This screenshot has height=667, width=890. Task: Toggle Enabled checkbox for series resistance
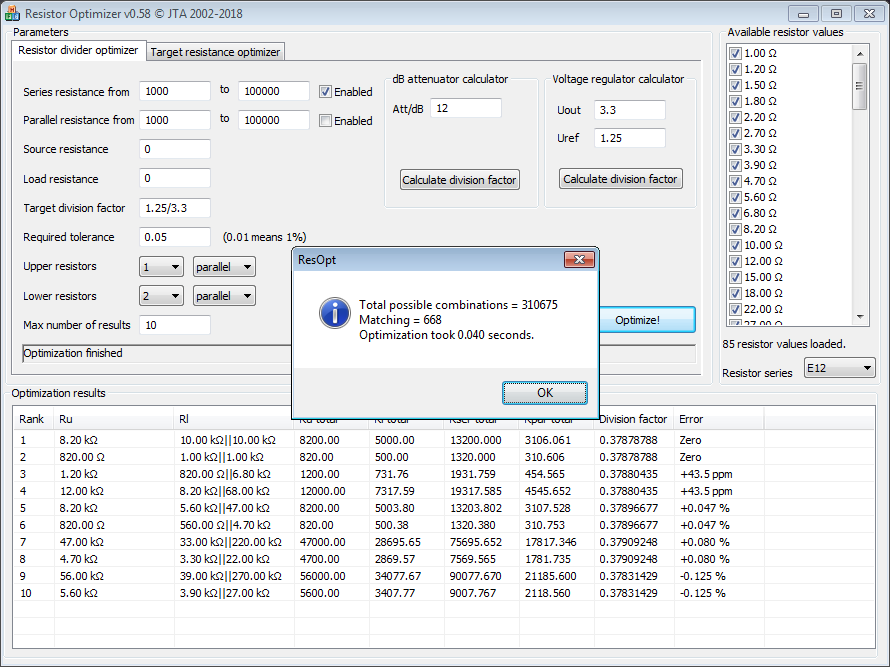pyautogui.click(x=326, y=92)
